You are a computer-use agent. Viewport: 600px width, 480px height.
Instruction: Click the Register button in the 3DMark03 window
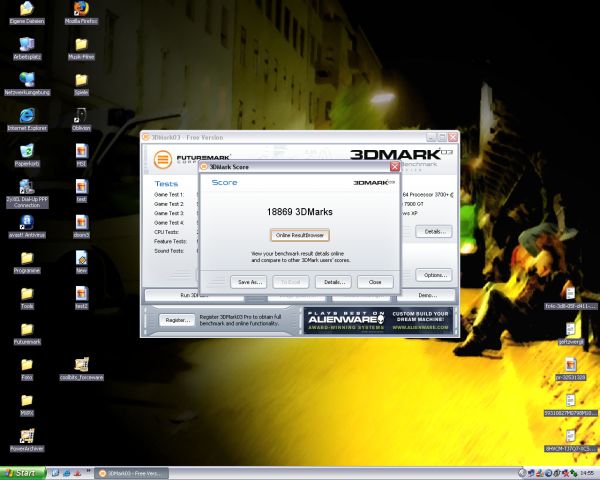(x=177, y=320)
